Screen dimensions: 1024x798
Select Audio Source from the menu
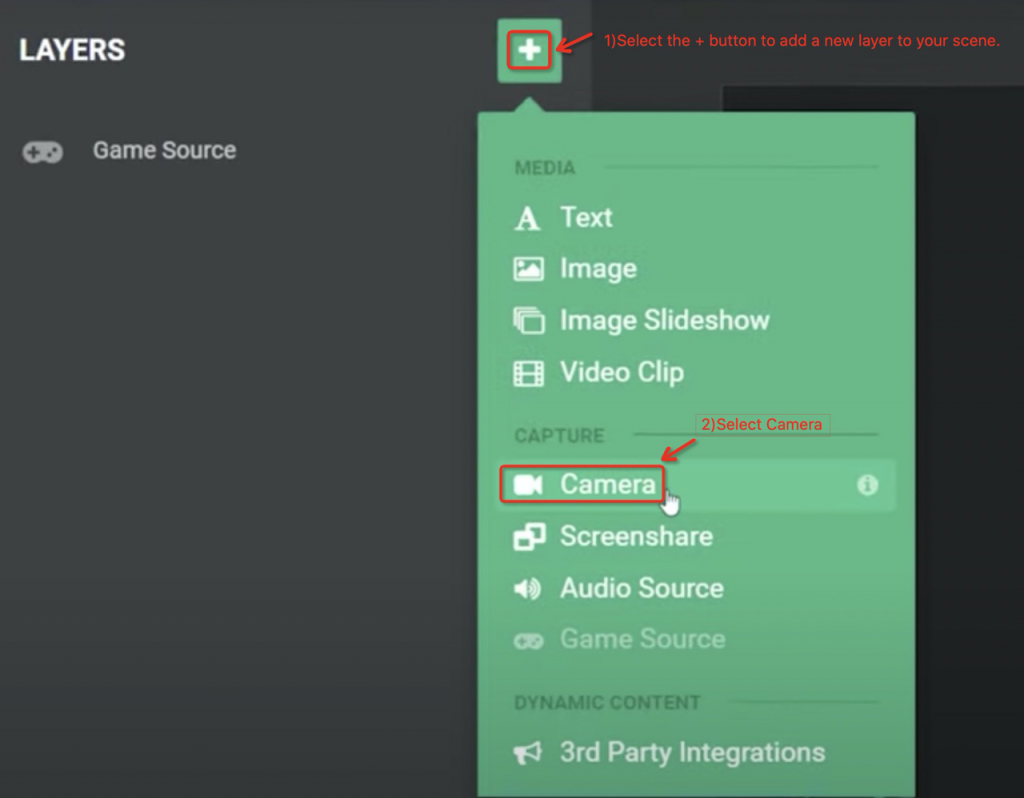(641, 588)
